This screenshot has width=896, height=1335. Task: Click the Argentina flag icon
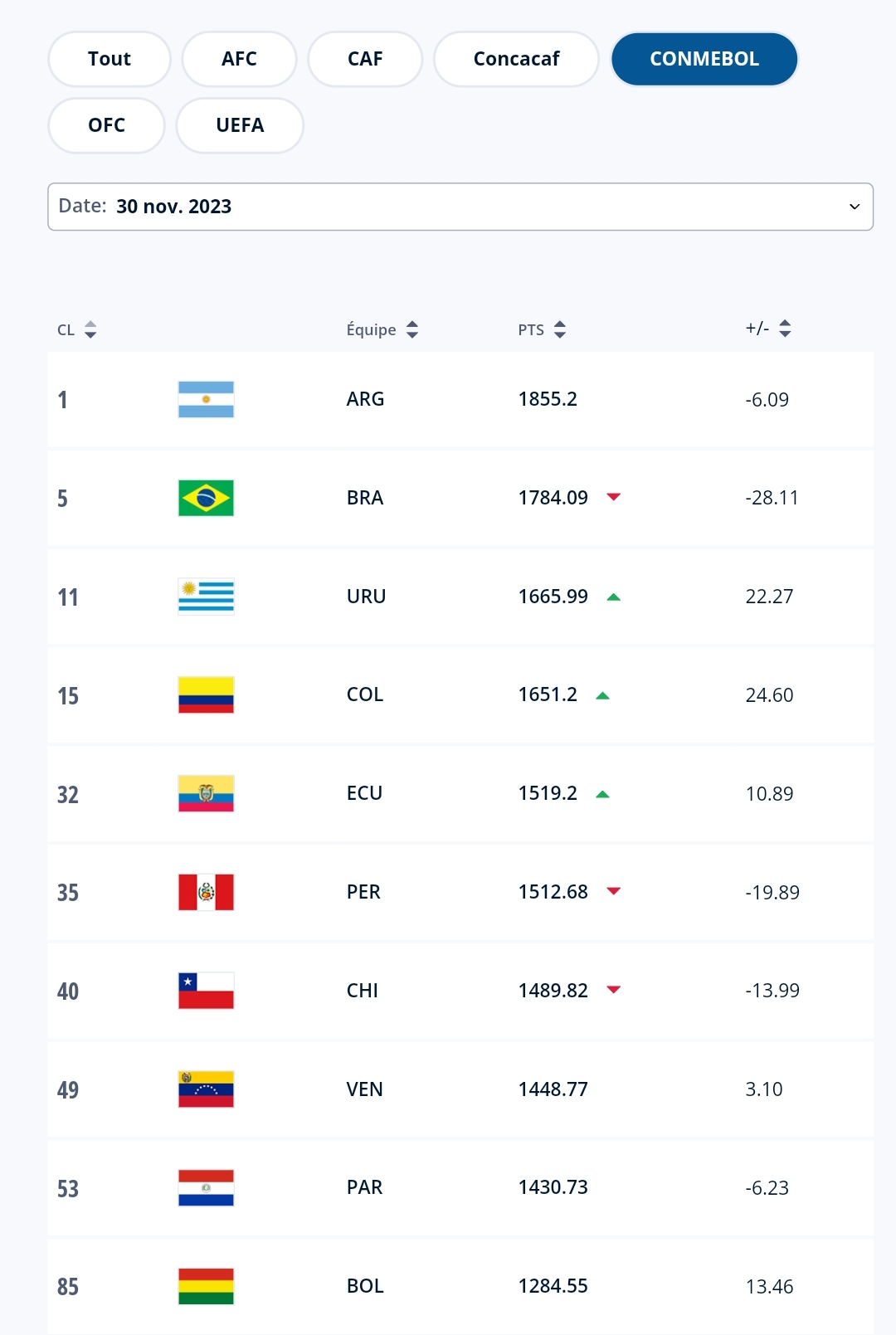coord(206,399)
